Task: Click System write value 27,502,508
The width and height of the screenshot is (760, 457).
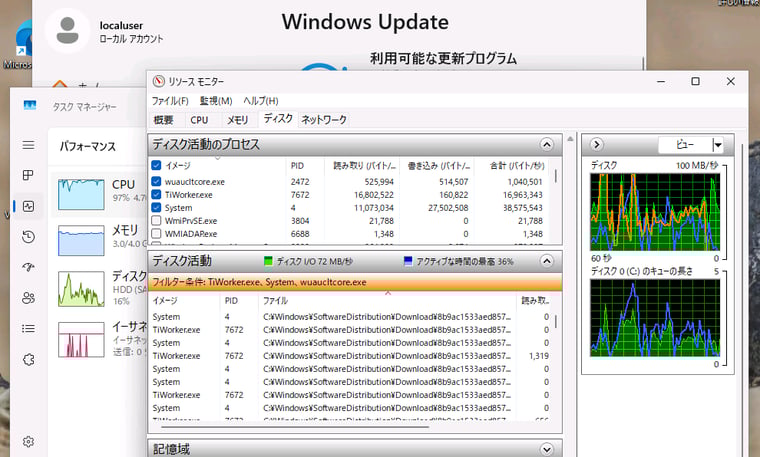Action: point(448,208)
